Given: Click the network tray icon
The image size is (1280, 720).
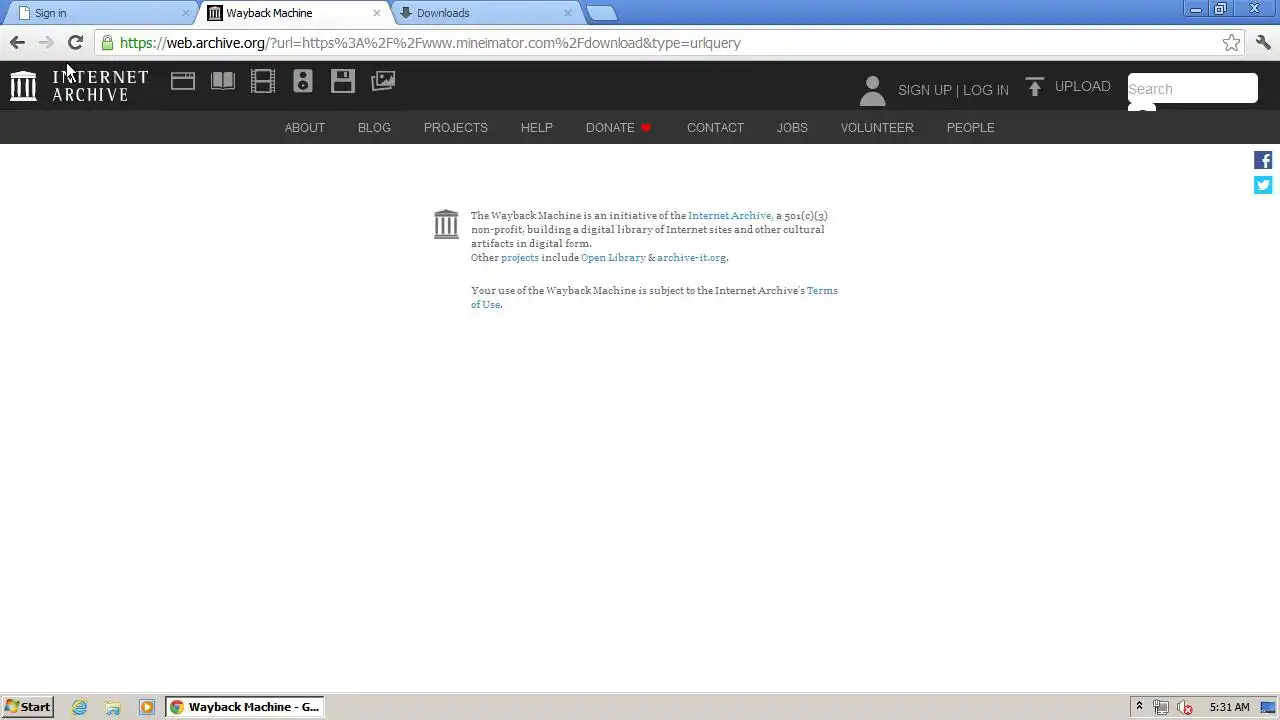Looking at the screenshot, I should (x=1161, y=707).
